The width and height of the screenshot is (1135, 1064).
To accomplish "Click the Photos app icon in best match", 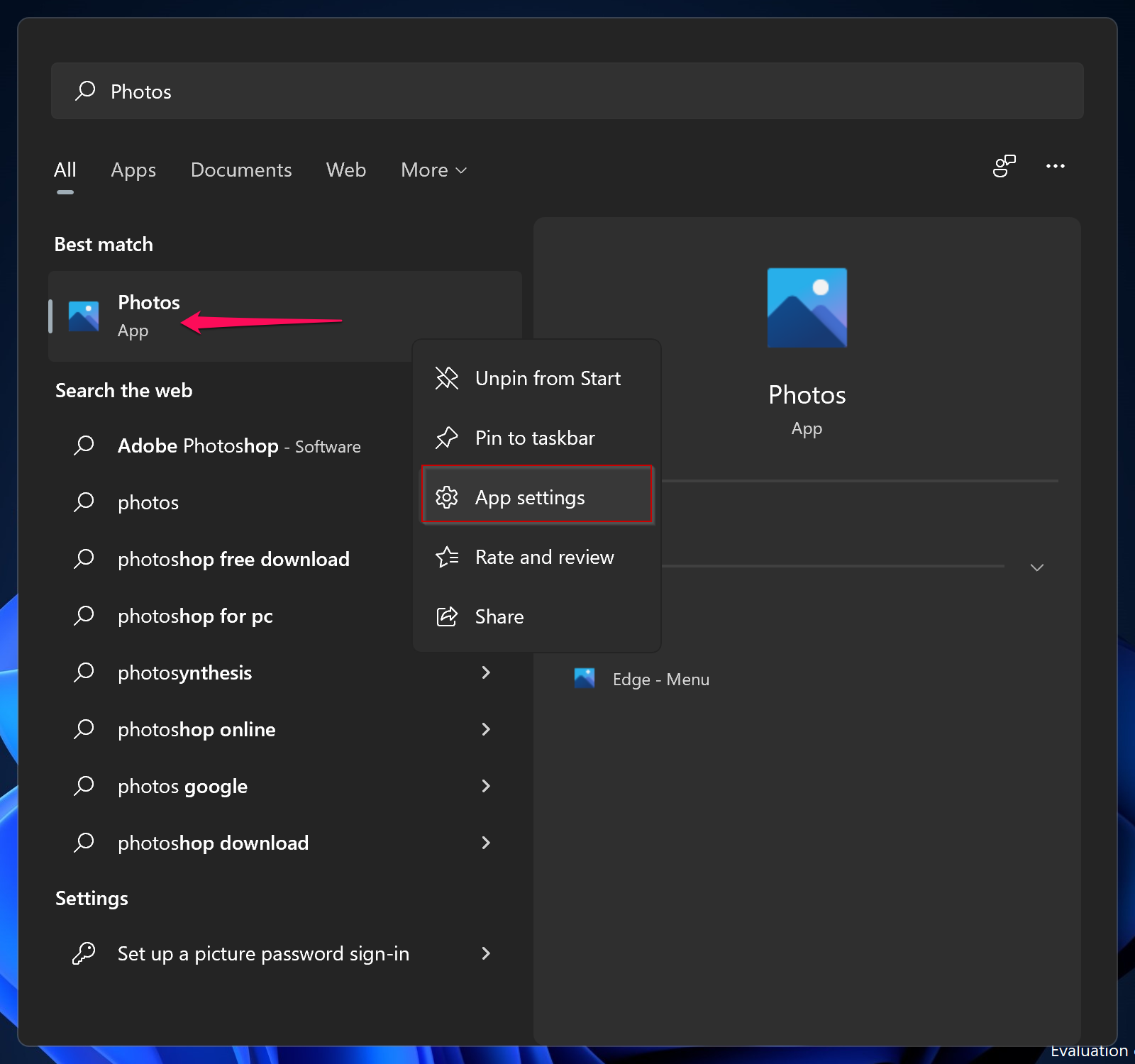I will (84, 316).
